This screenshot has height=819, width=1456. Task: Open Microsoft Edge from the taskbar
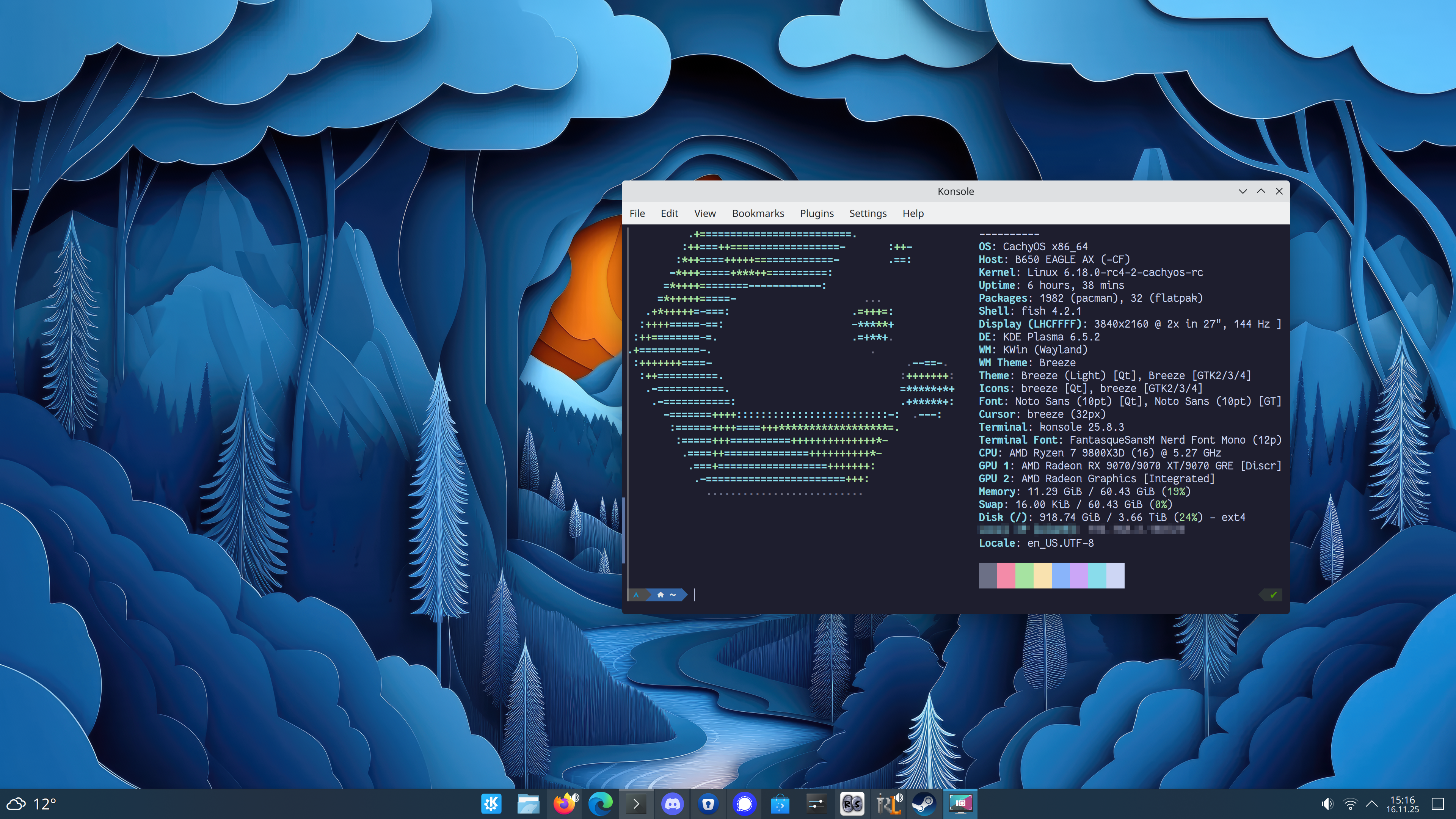pyautogui.click(x=601, y=803)
